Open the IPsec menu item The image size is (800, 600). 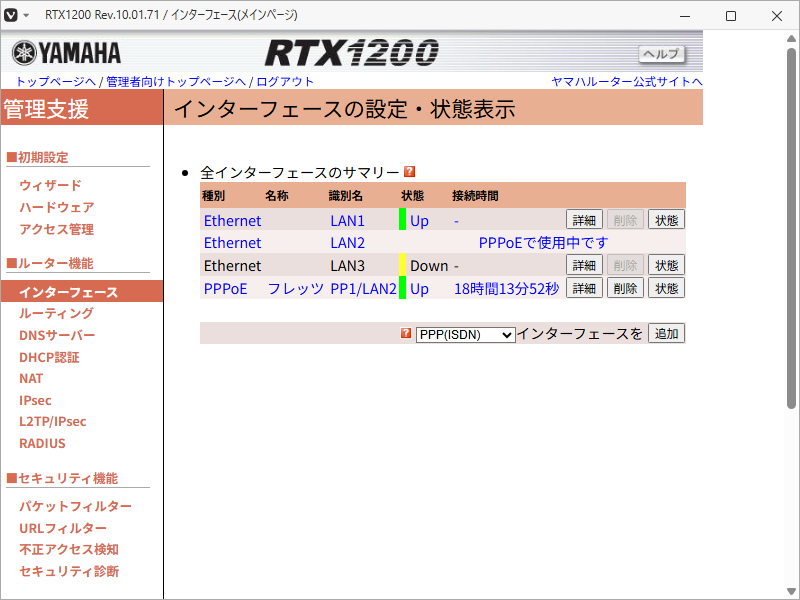click(35, 400)
